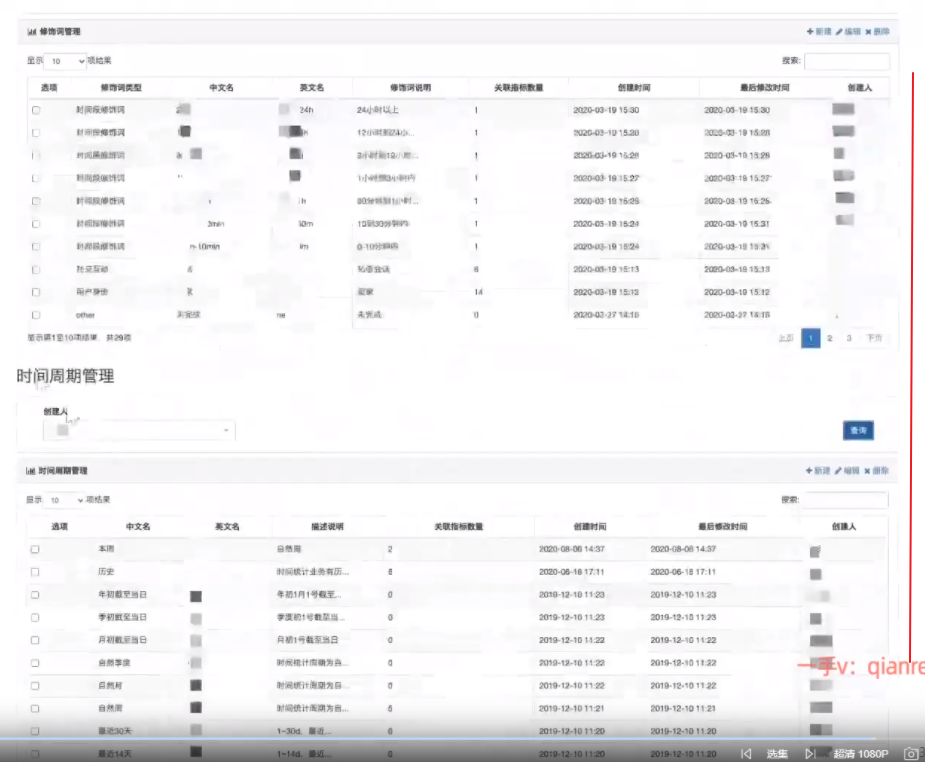
Task: Click 新建 in the 修饰词管理 panel header
Action: [819, 32]
